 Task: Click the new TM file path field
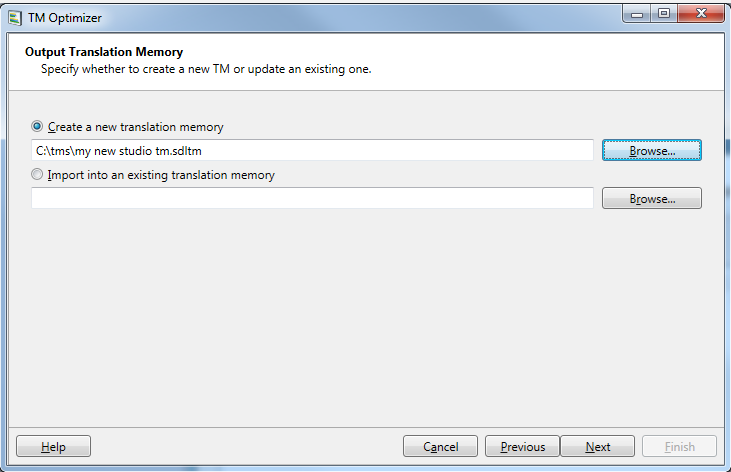tap(312, 150)
